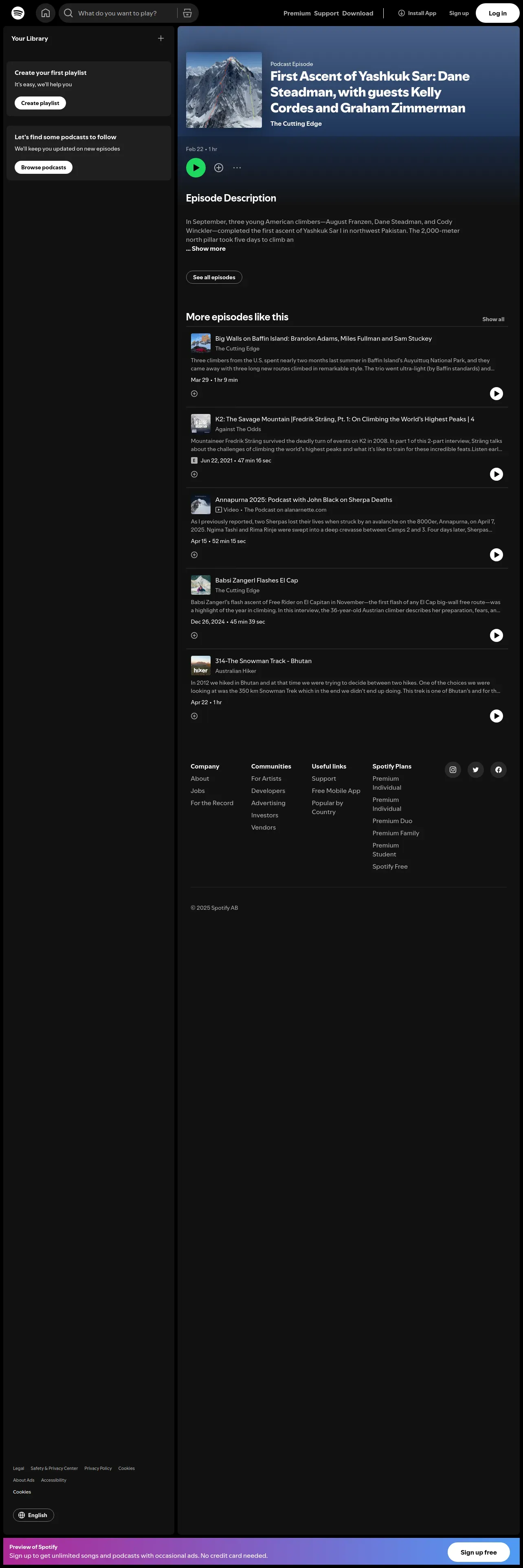This screenshot has width=523, height=1568.
Task: Open Support in the top navigation
Action: [x=326, y=13]
